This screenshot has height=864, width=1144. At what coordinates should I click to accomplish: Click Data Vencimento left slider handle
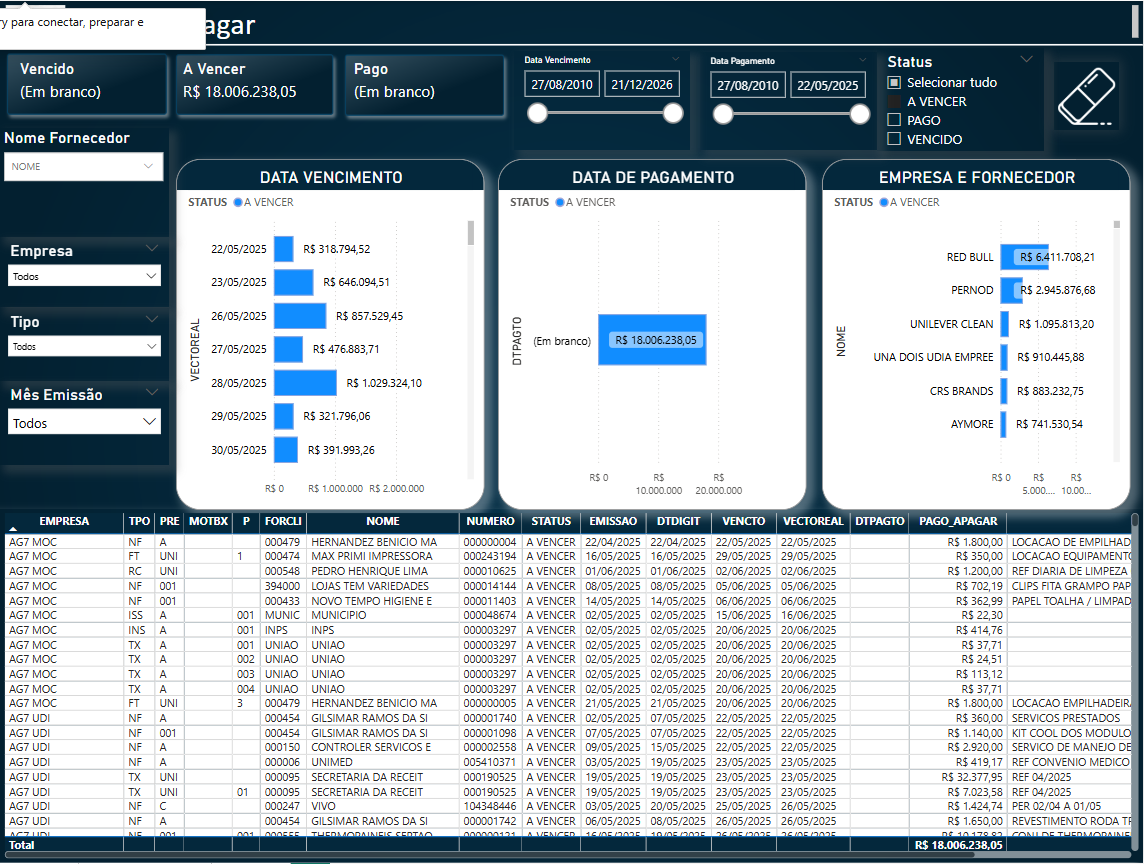coord(538,113)
